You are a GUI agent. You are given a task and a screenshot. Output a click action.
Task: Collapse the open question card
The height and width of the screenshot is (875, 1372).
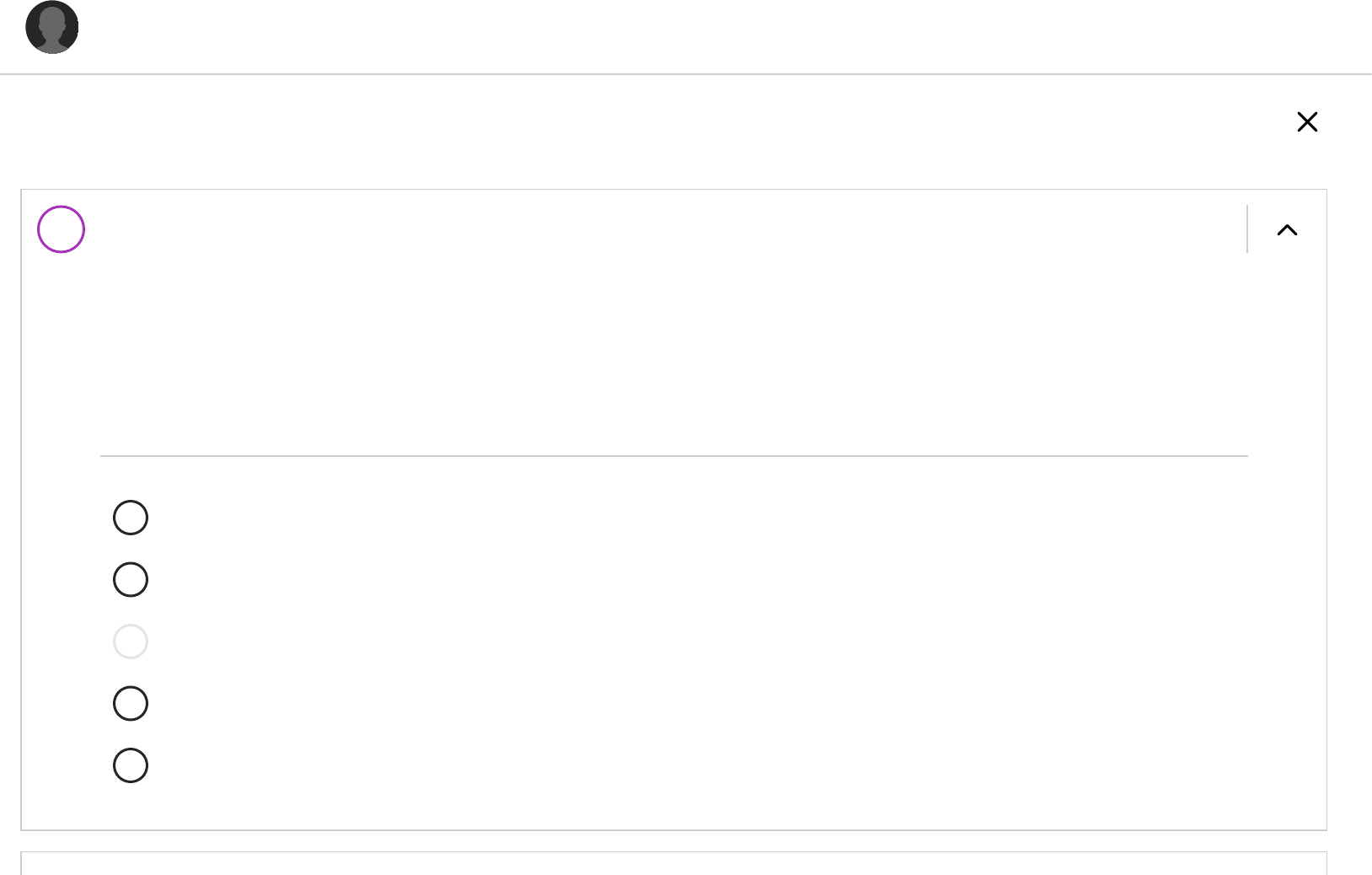click(x=1287, y=230)
